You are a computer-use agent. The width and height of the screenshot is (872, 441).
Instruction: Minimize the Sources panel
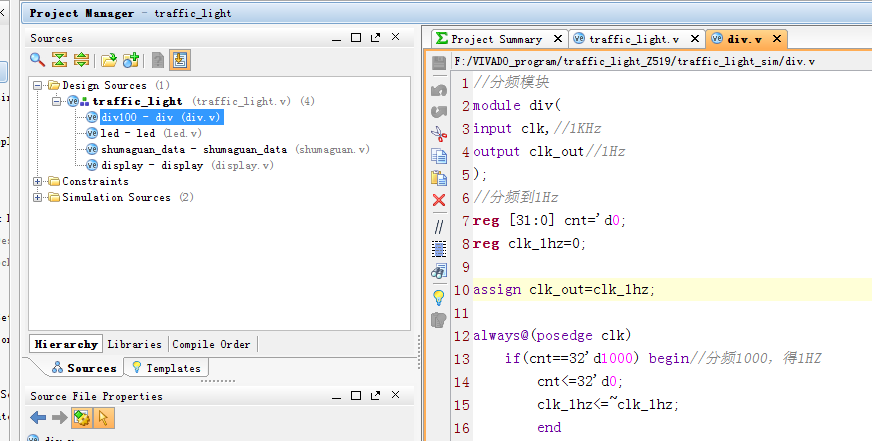336,39
